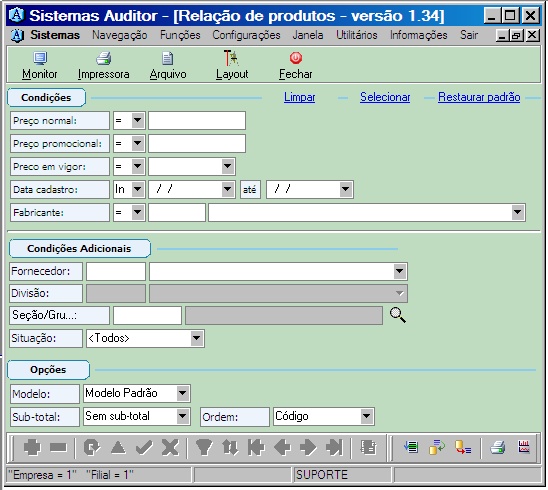Click the chart icon in bottom toolbar
The image size is (548, 490).
pyautogui.click(x=524, y=447)
